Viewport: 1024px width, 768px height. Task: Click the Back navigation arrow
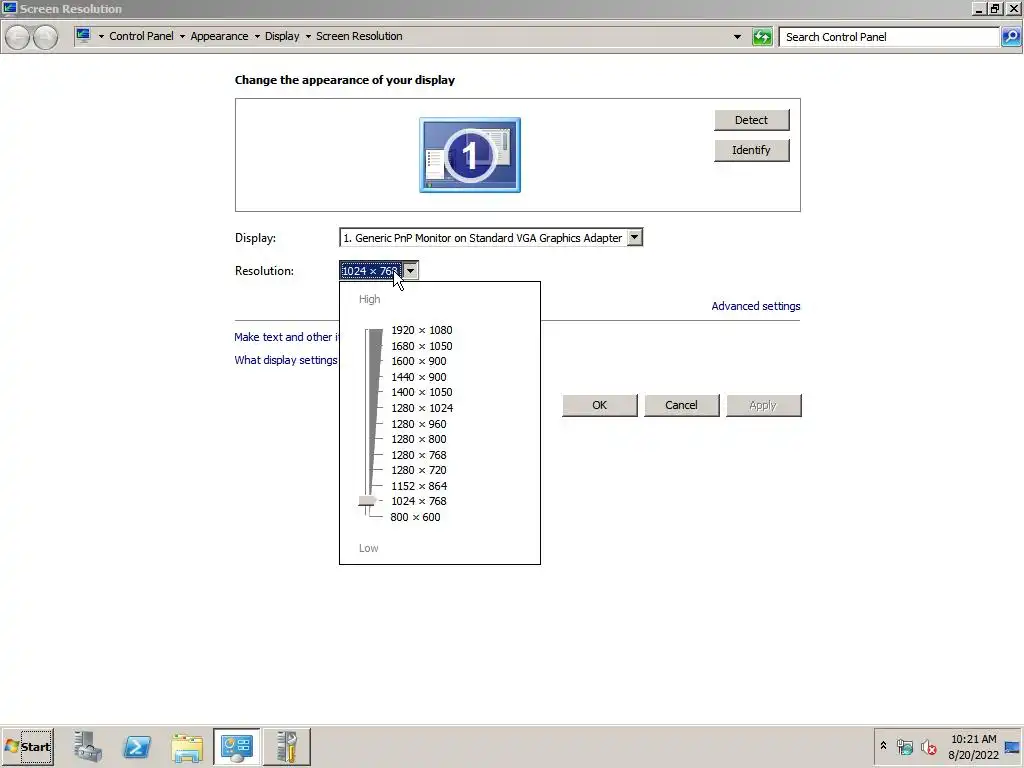(x=18, y=37)
